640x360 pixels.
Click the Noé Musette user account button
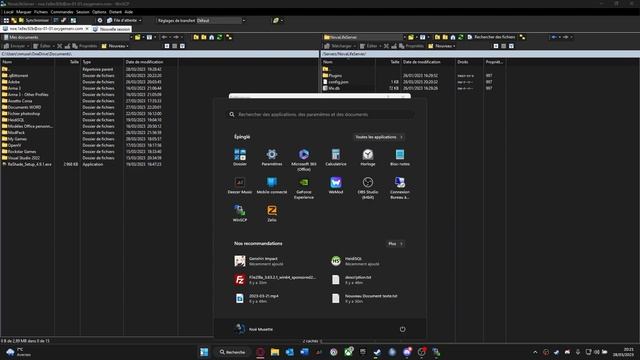click(254, 329)
